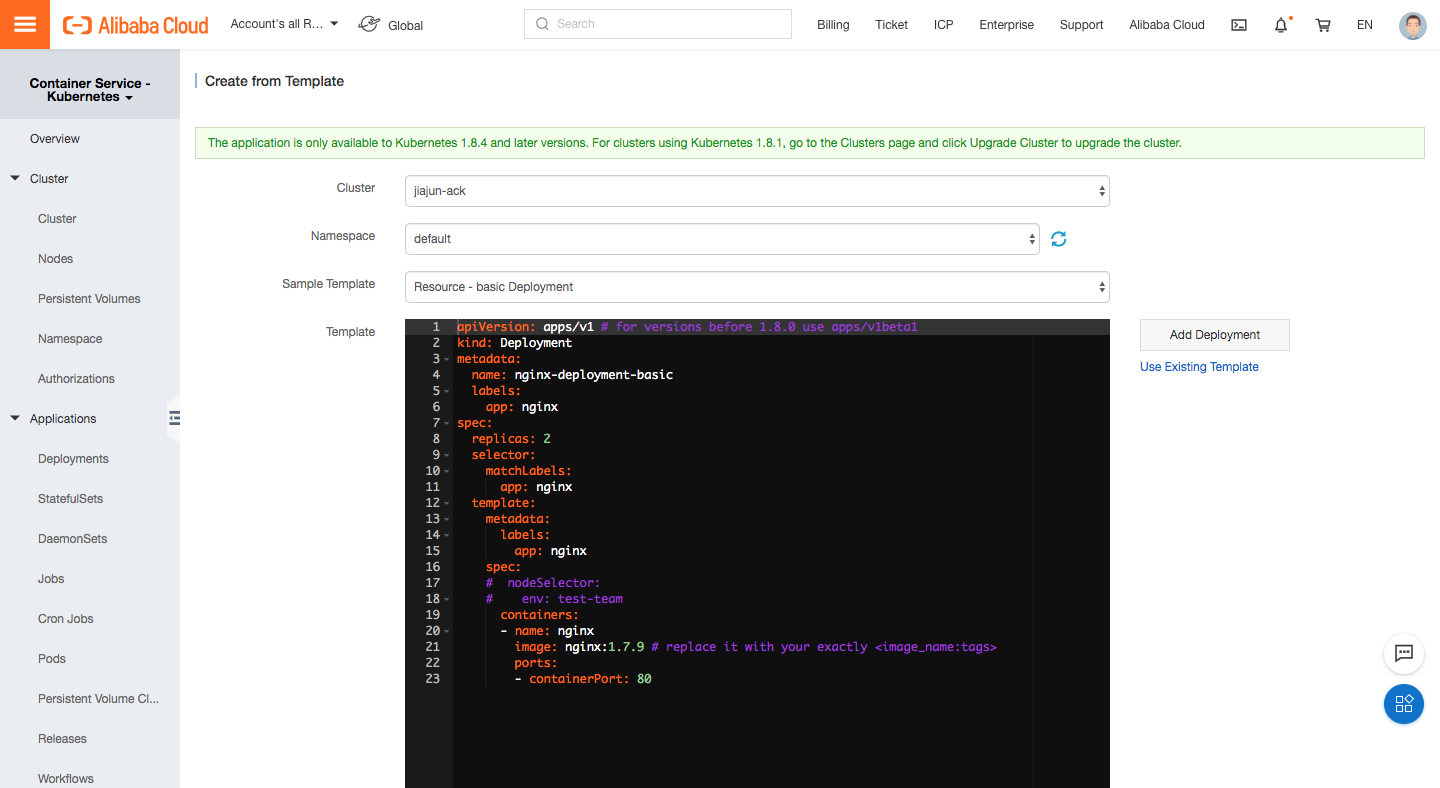The image size is (1440, 788).
Task: Fold the metadata block at line 3
Action: coord(447,359)
